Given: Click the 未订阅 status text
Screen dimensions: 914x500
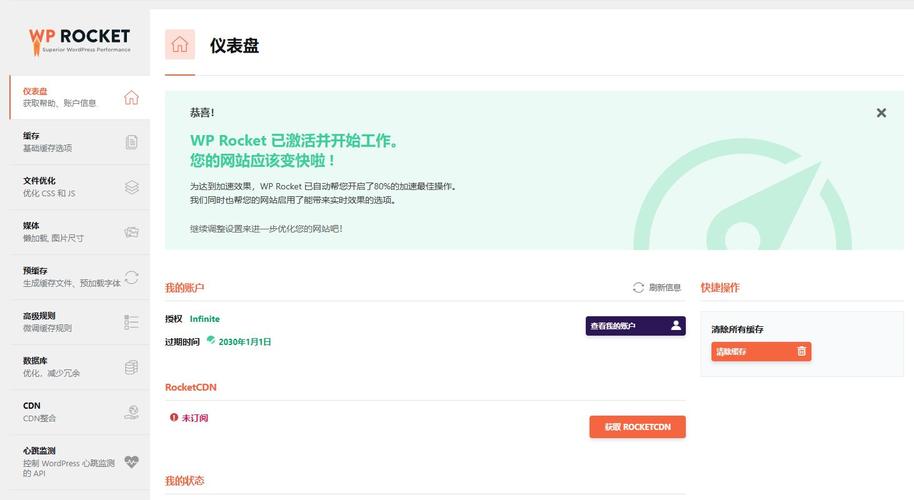Looking at the screenshot, I should [195, 418].
